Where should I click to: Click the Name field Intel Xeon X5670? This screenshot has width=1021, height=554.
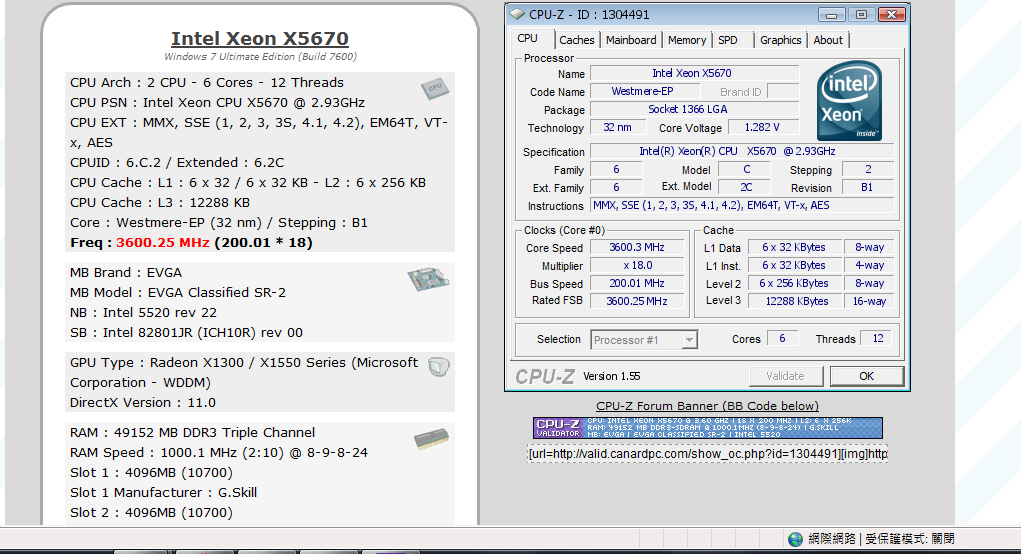[694, 74]
